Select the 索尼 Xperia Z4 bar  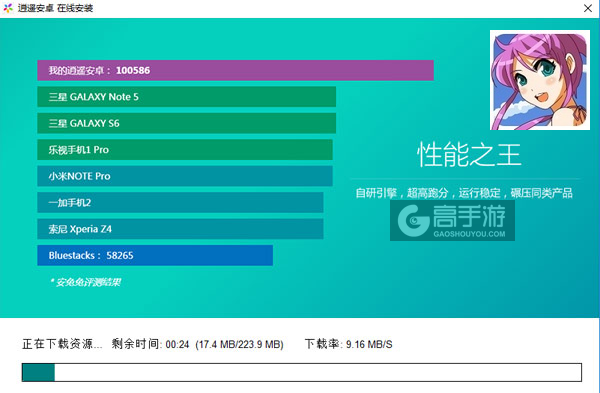[180, 229]
